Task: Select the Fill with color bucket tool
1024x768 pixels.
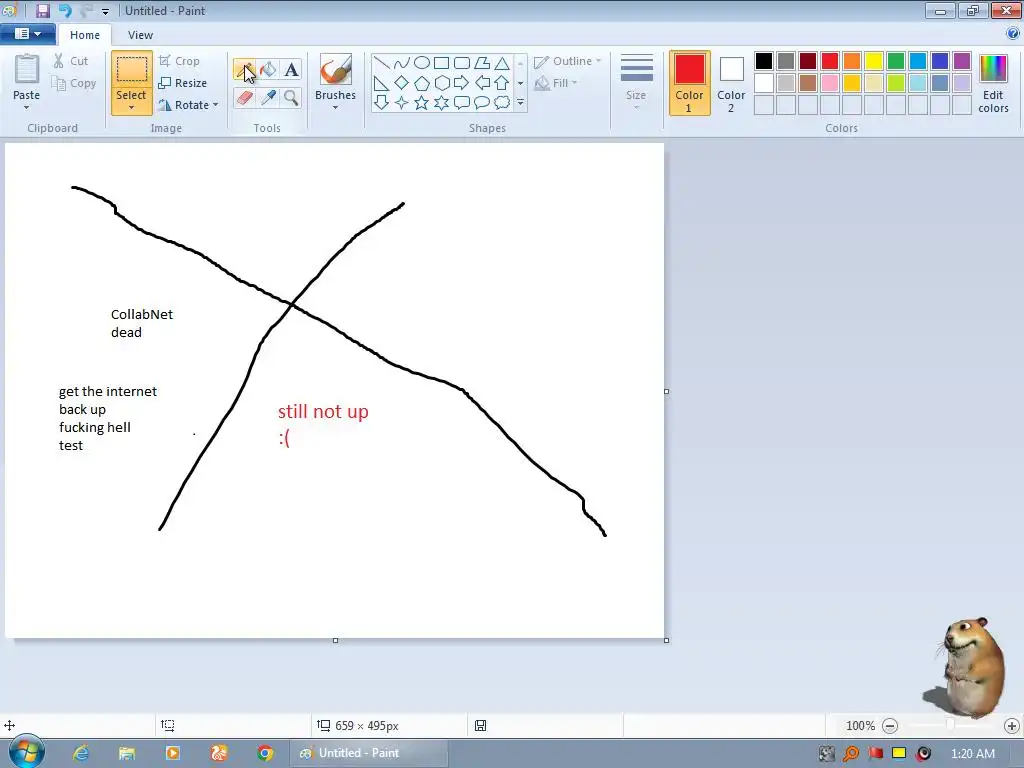Action: [268, 70]
